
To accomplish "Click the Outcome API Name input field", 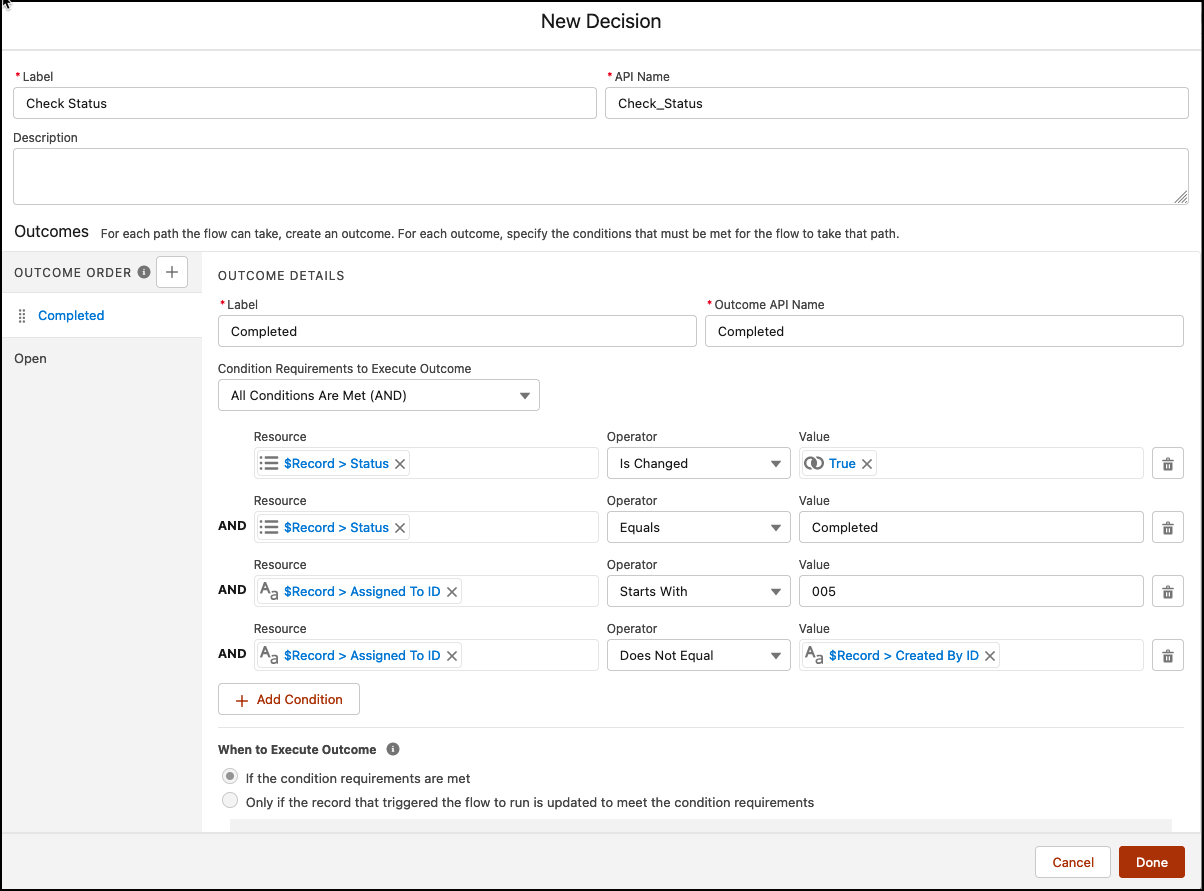I will [x=944, y=331].
